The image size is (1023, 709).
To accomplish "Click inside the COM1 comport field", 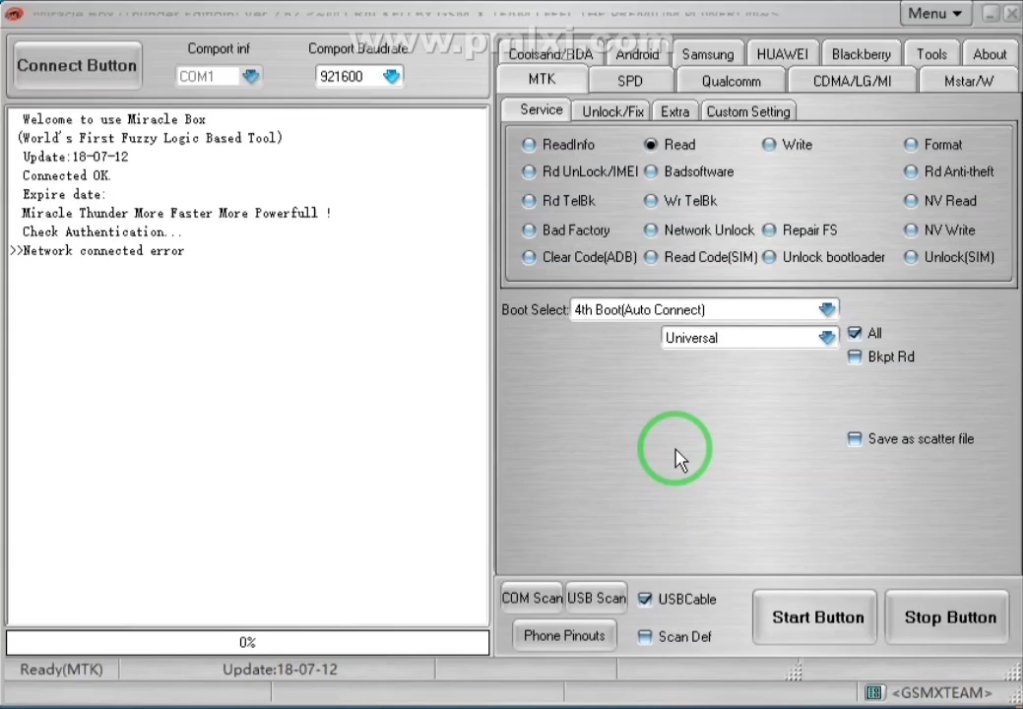I will click(209, 76).
